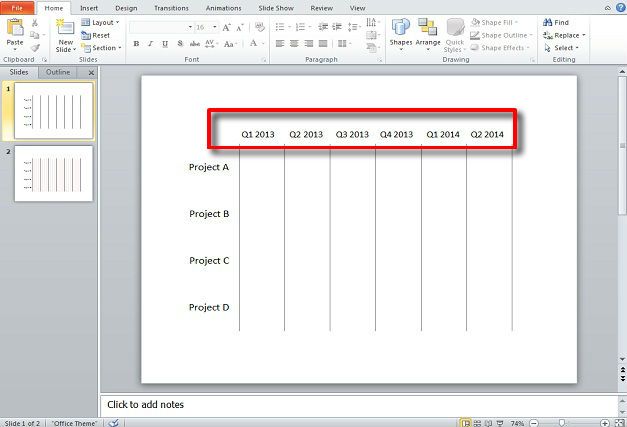Click Find in Editing group

coord(556,22)
